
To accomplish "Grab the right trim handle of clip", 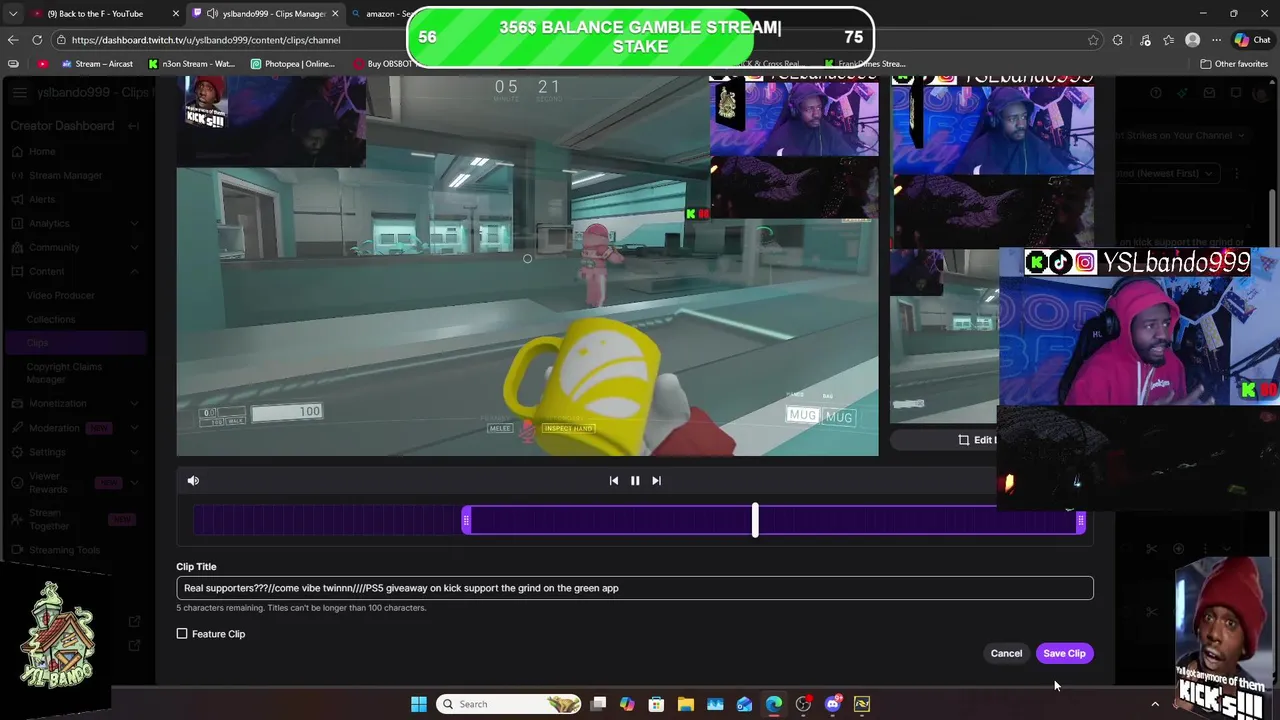I will 1080,520.
